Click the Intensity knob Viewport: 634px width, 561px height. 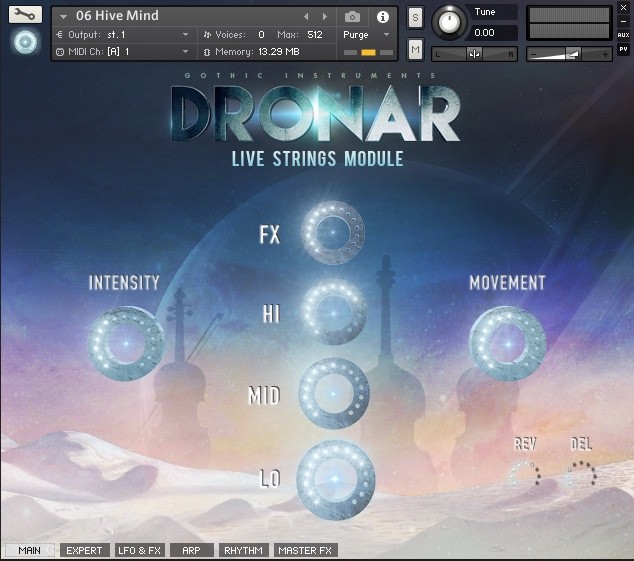click(125, 343)
